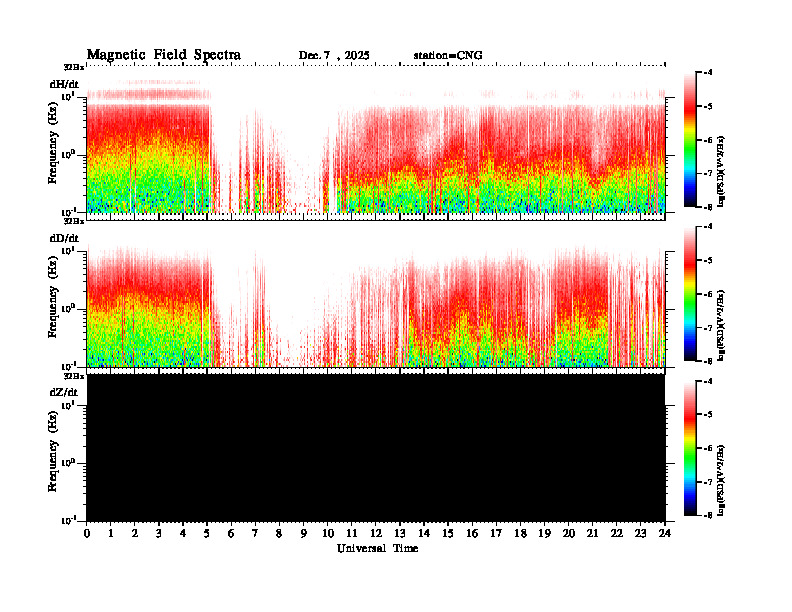Screen dimensions: 792x612
Task: Click hour tick label "10" on time axis
Action: point(328,533)
